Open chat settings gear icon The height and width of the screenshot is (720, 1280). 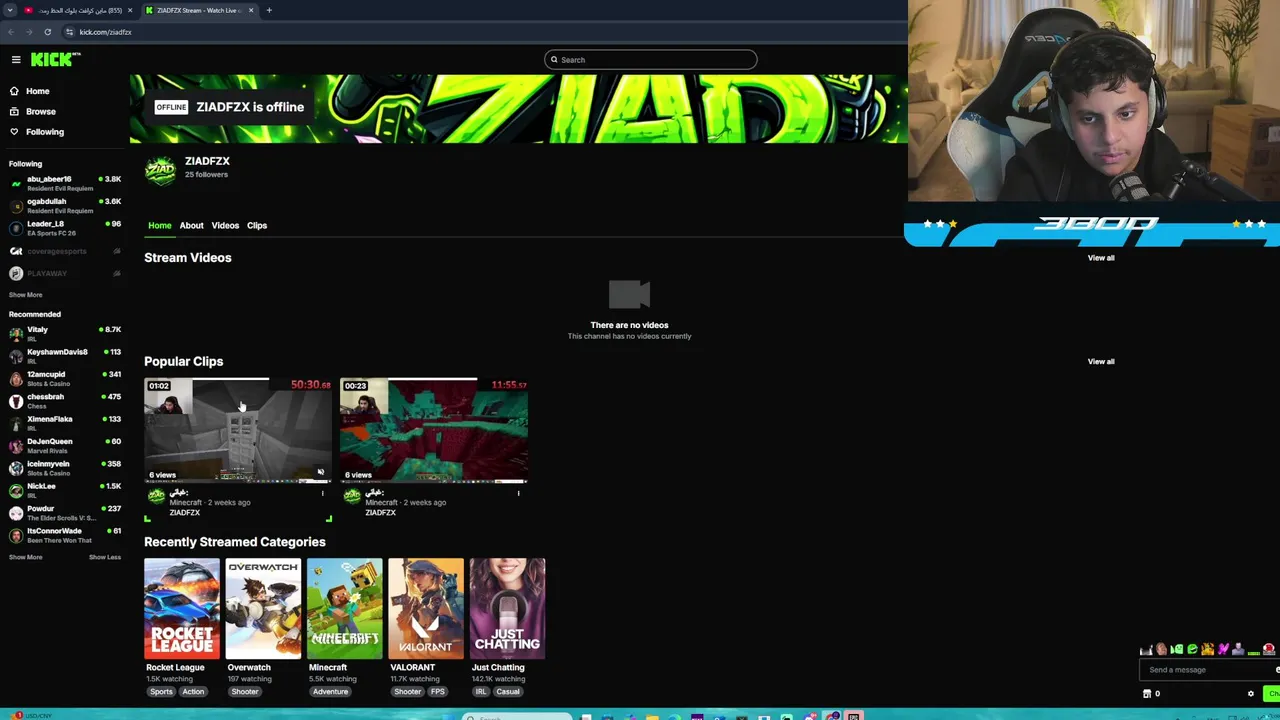pos(1251,694)
